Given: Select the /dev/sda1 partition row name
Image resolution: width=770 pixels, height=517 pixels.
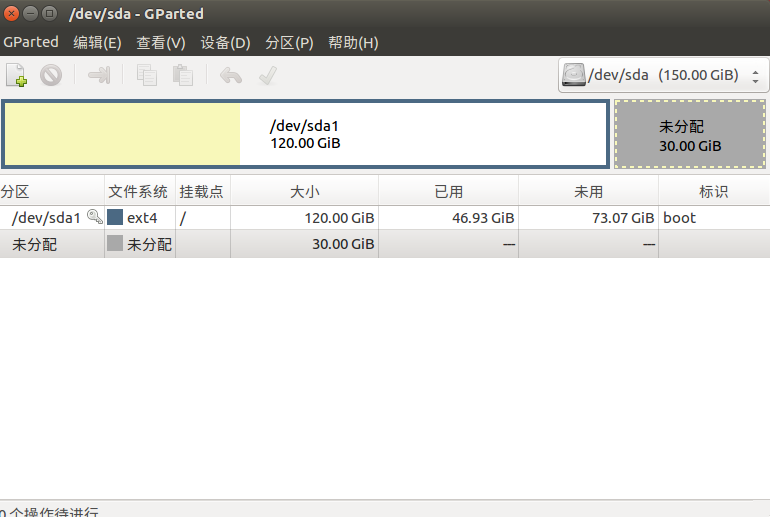Looking at the screenshot, I should click(46, 218).
